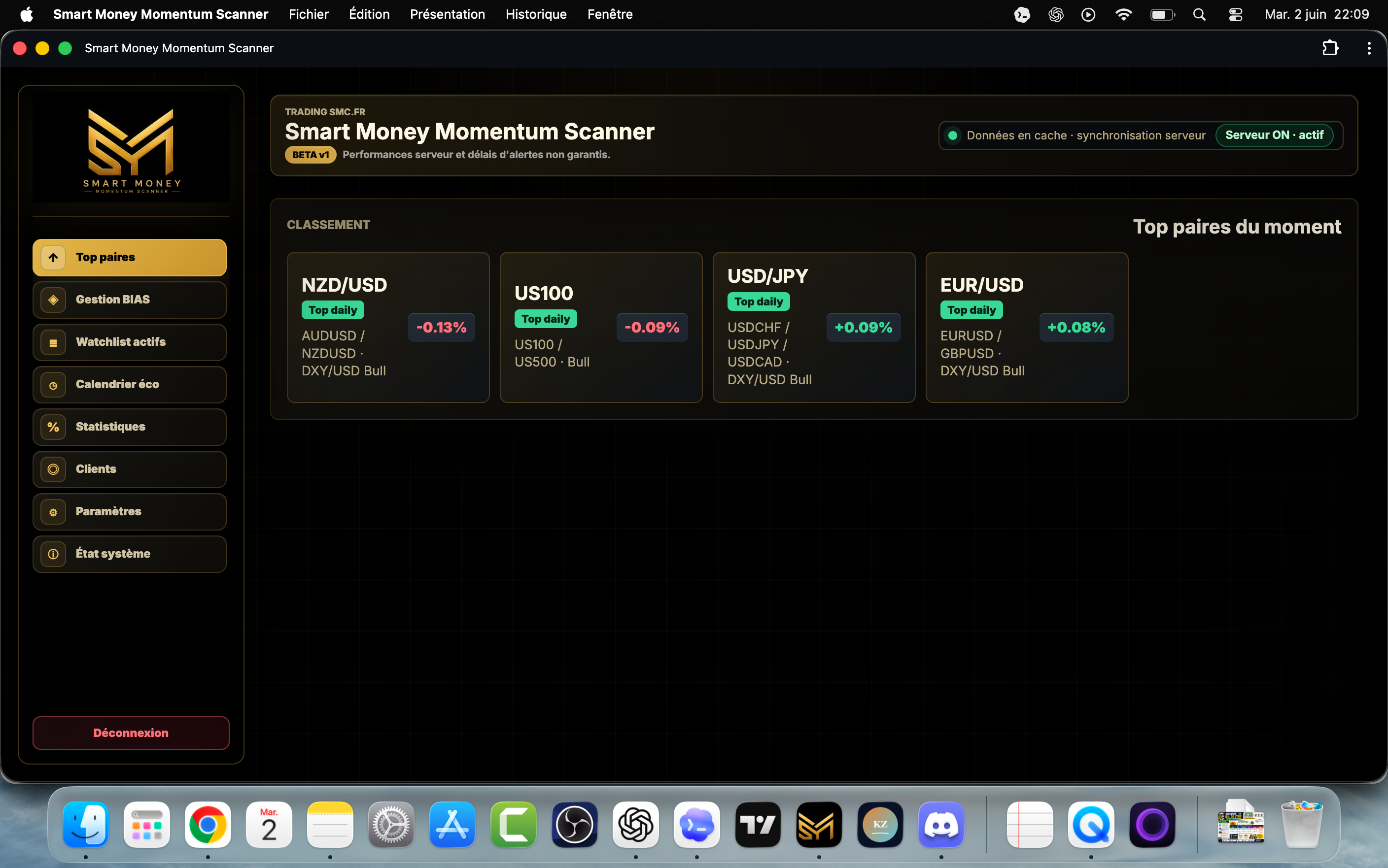Open OBS from the Dock

[574, 825]
